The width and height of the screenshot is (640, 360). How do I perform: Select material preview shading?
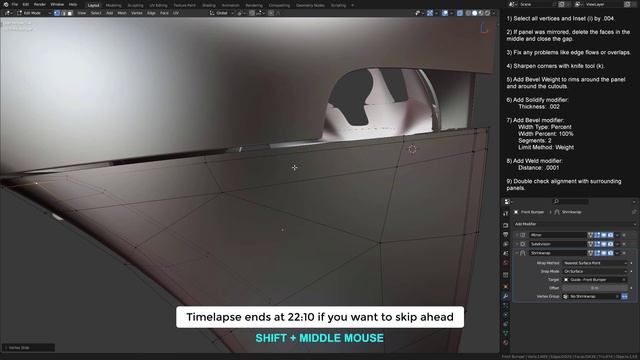pos(481,13)
